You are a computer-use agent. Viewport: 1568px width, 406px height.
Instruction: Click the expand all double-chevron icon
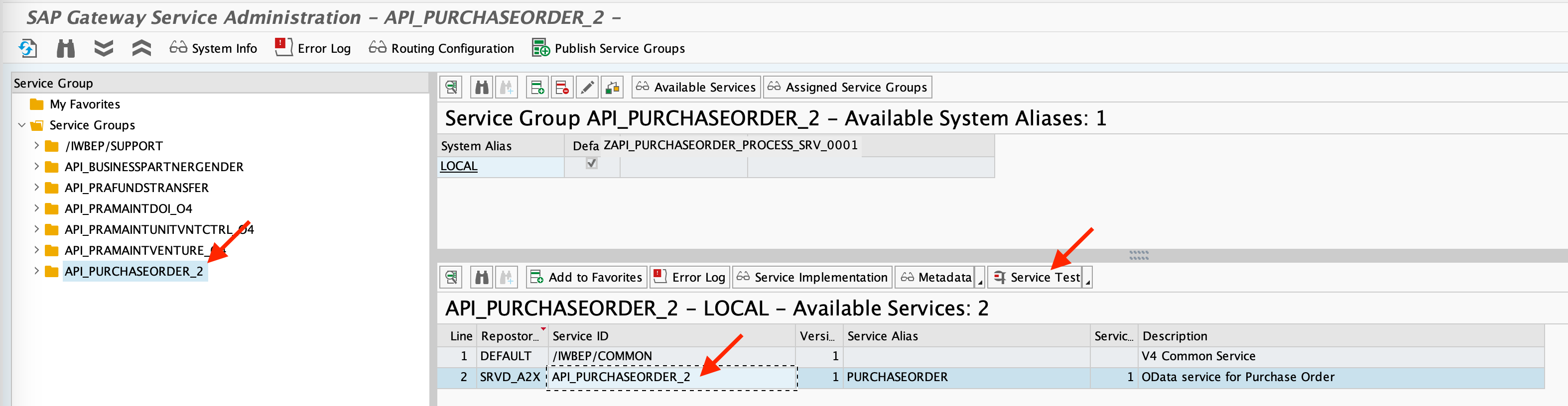point(104,48)
